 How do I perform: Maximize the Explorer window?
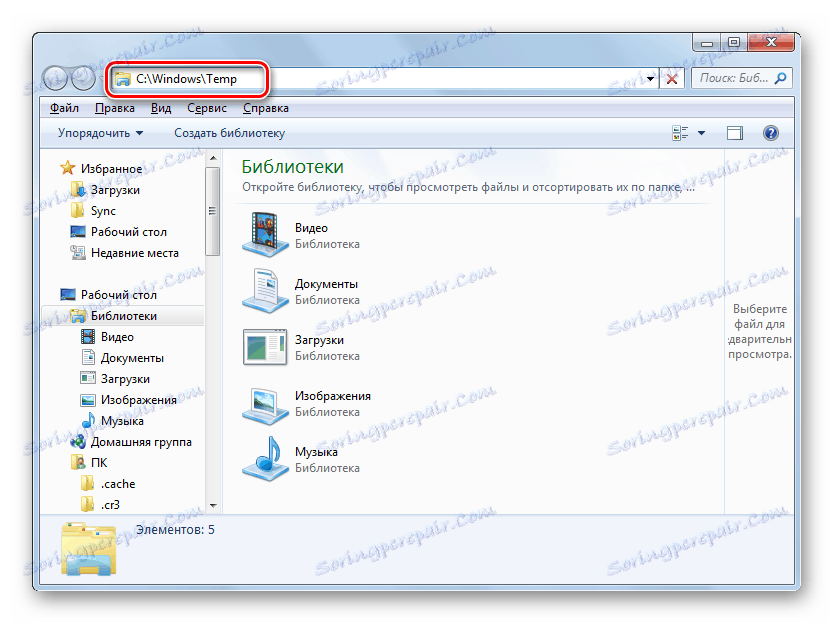pyautogui.click(x=734, y=42)
